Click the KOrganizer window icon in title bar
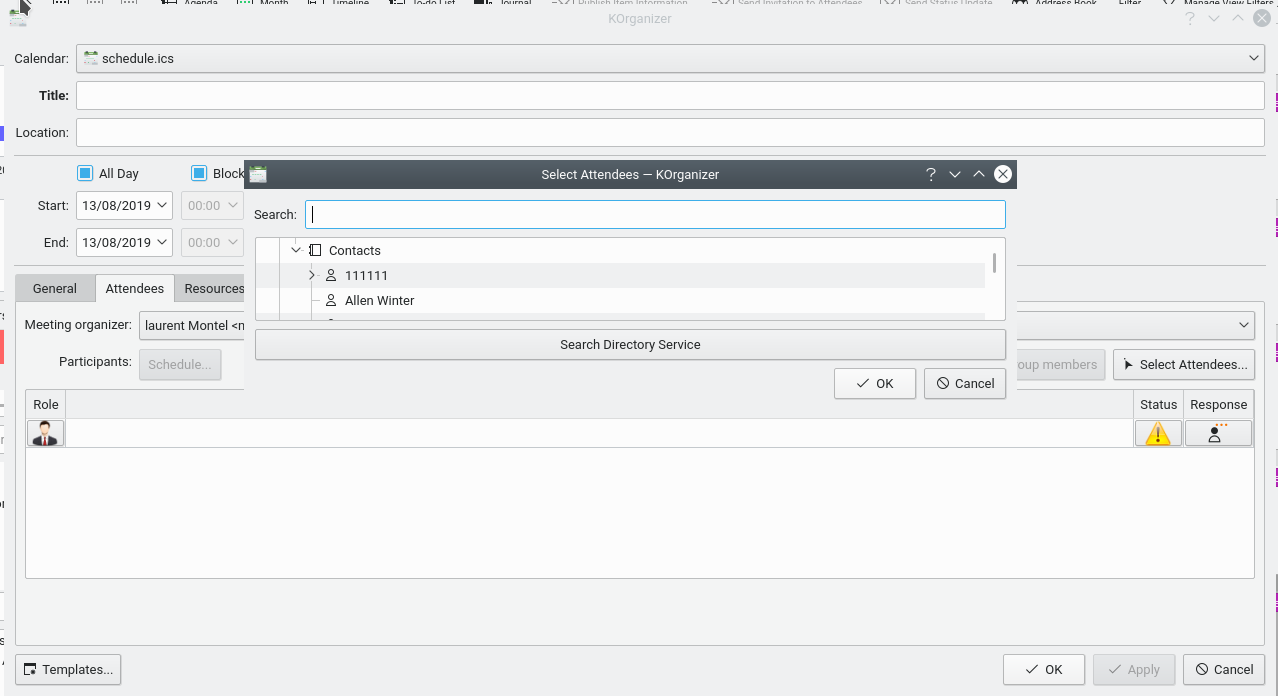This screenshot has height=696, width=1278. (18, 17)
